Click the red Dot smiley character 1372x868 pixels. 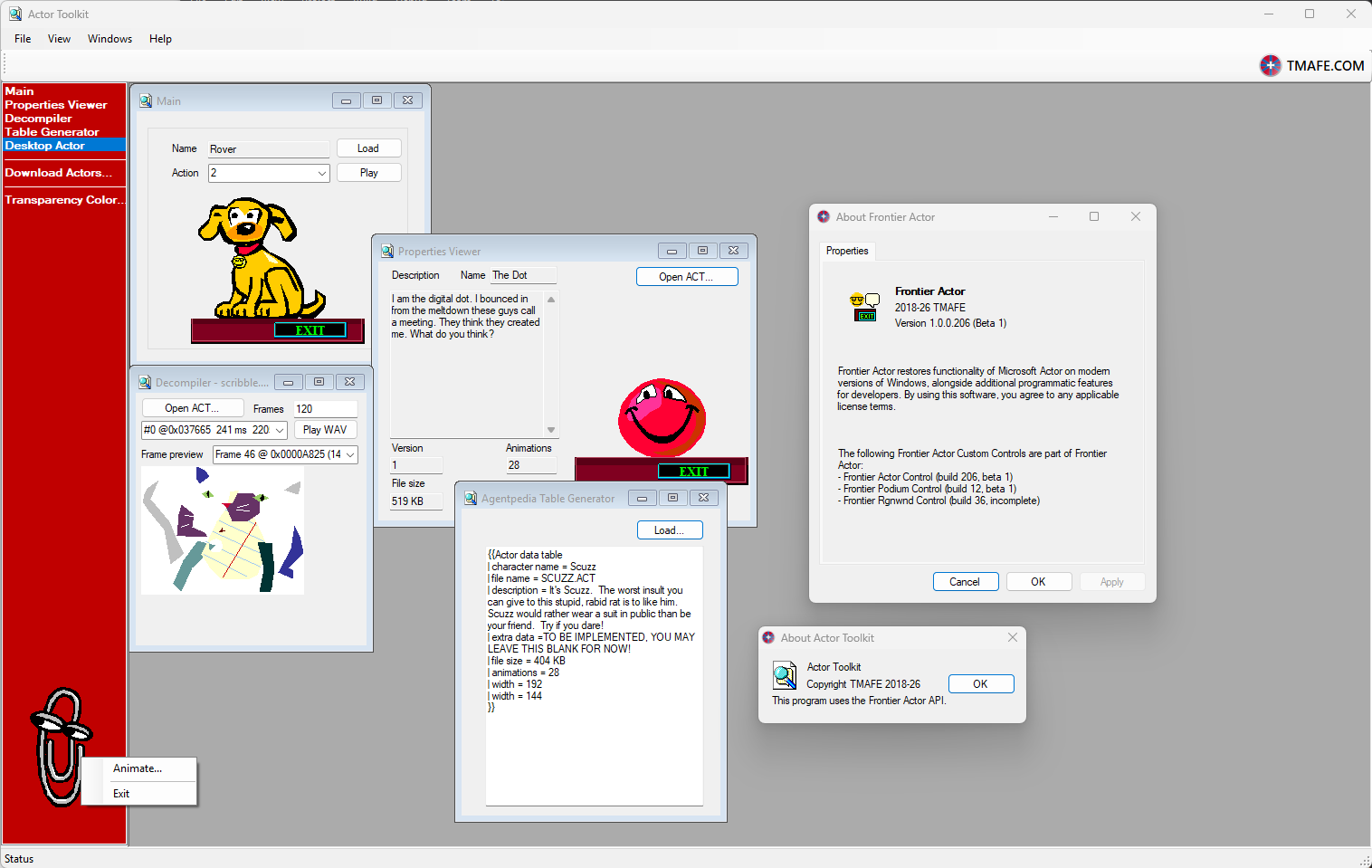[662, 417]
